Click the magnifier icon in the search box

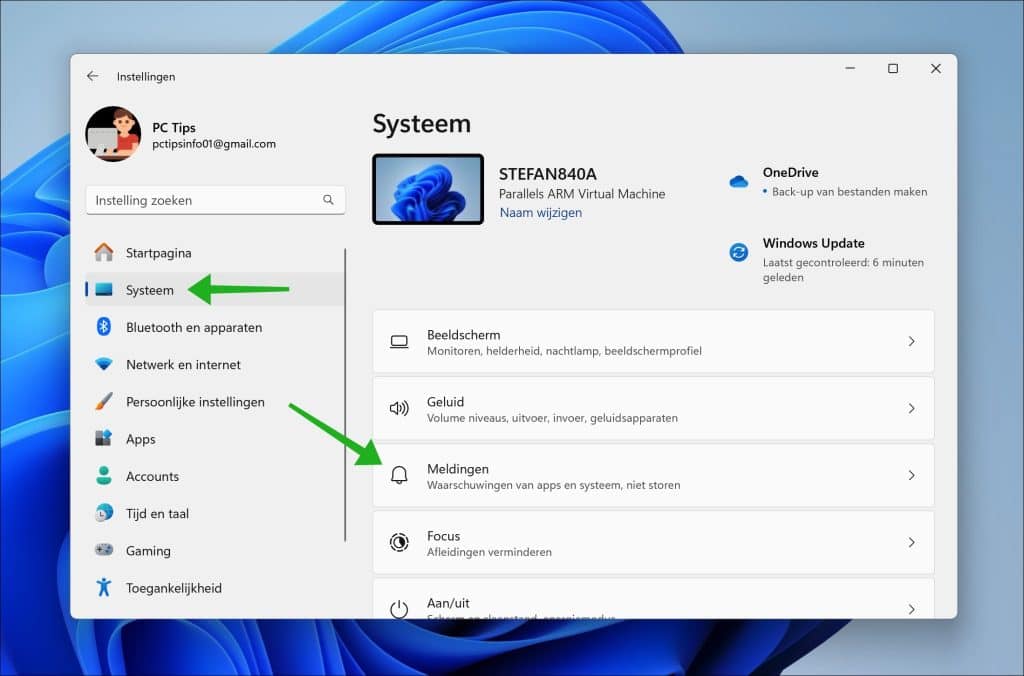[x=328, y=200]
